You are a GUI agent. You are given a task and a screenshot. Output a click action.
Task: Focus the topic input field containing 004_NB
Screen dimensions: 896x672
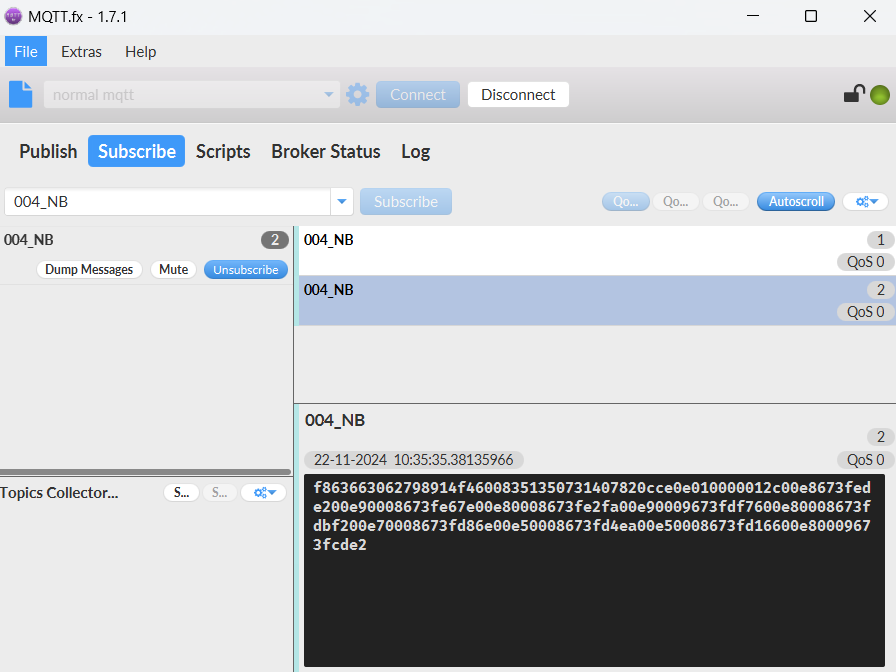(167, 202)
